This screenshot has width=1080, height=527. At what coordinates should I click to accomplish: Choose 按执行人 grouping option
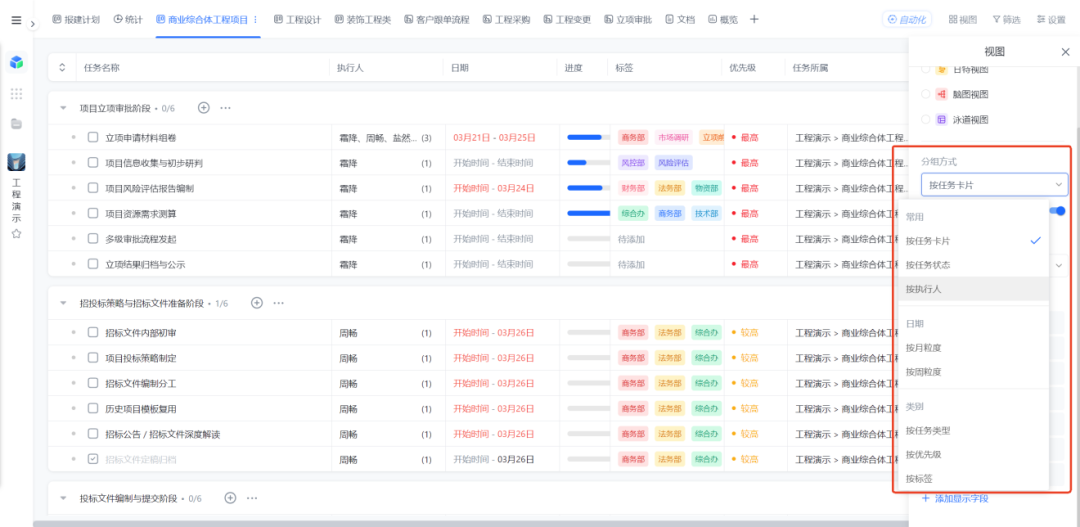tap(974, 289)
